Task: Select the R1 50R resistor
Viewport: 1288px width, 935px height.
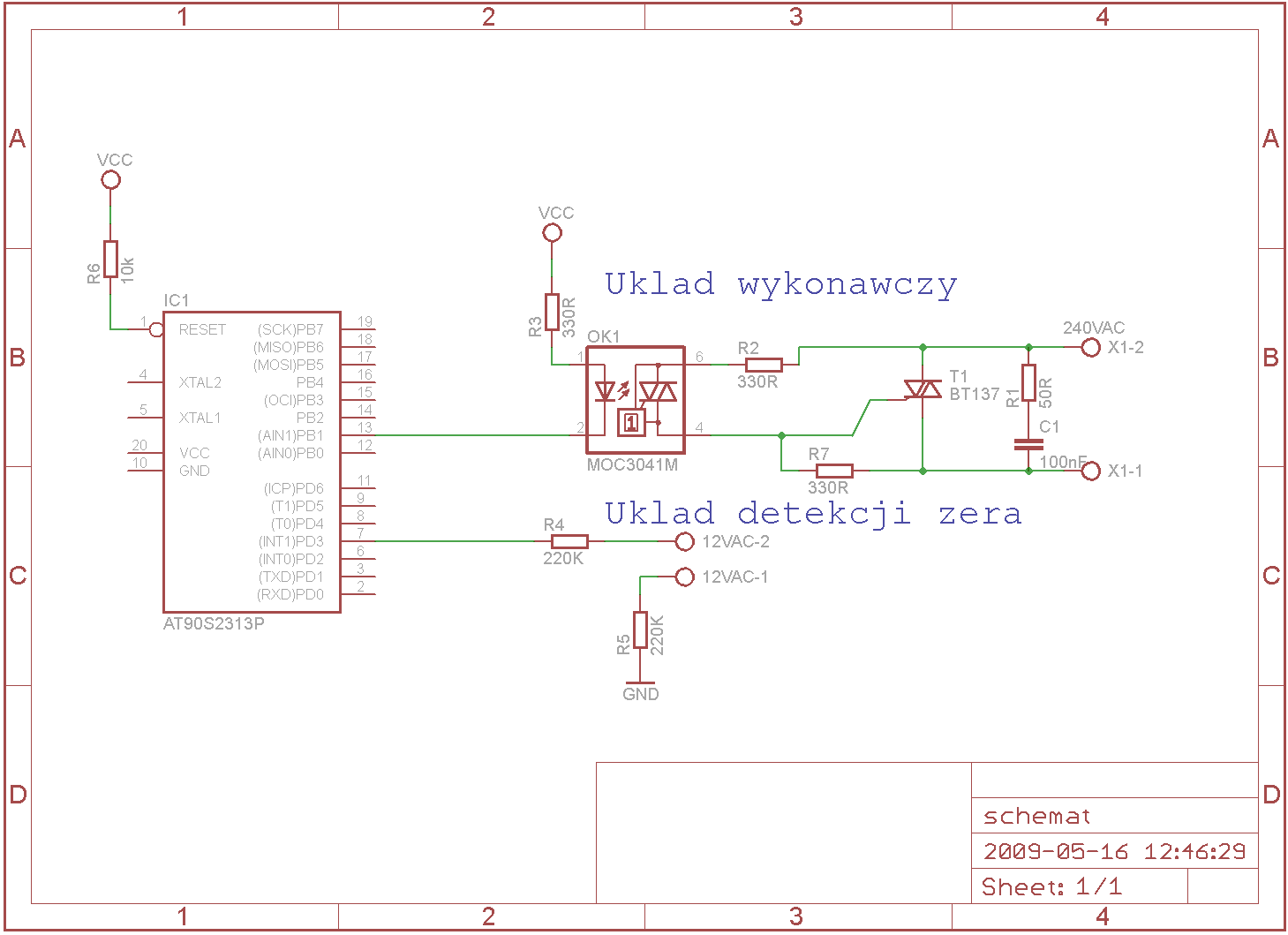Action: (x=1028, y=382)
